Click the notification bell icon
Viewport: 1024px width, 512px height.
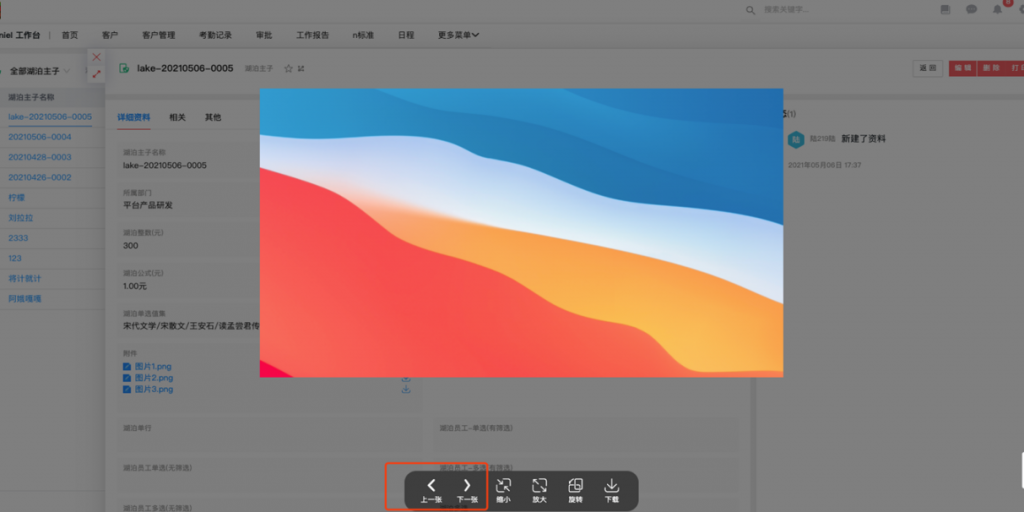tap(997, 9)
